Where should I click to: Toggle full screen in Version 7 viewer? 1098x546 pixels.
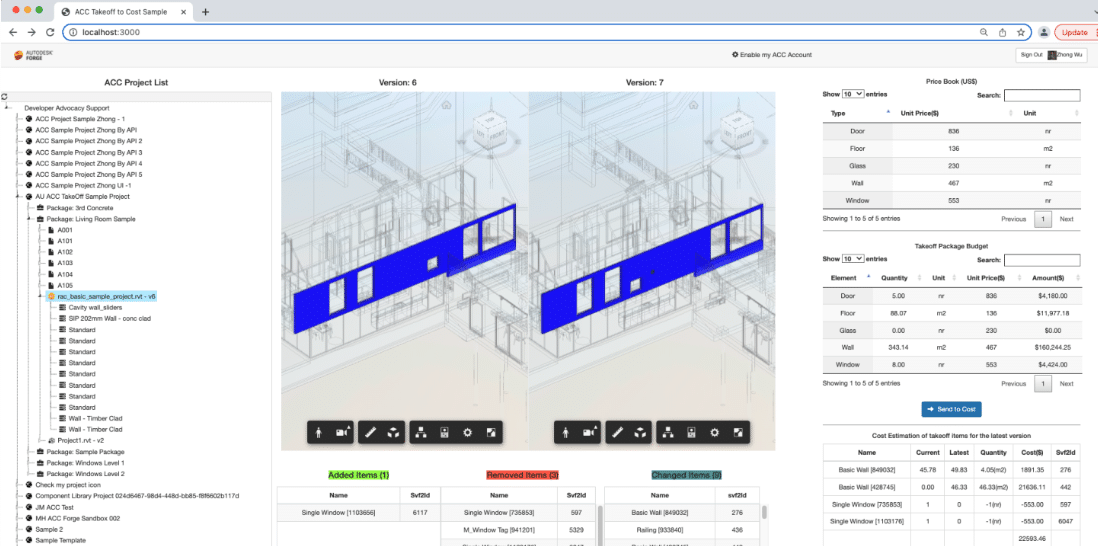point(738,433)
